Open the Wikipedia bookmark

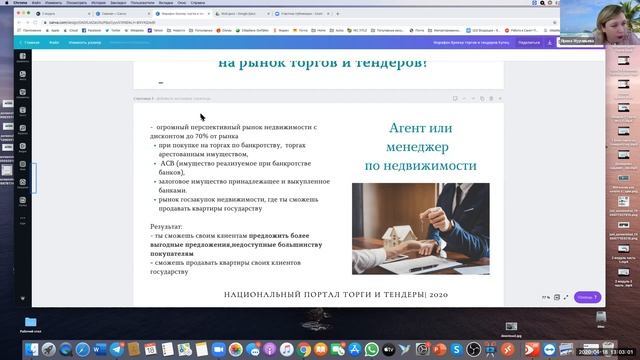point(134,30)
